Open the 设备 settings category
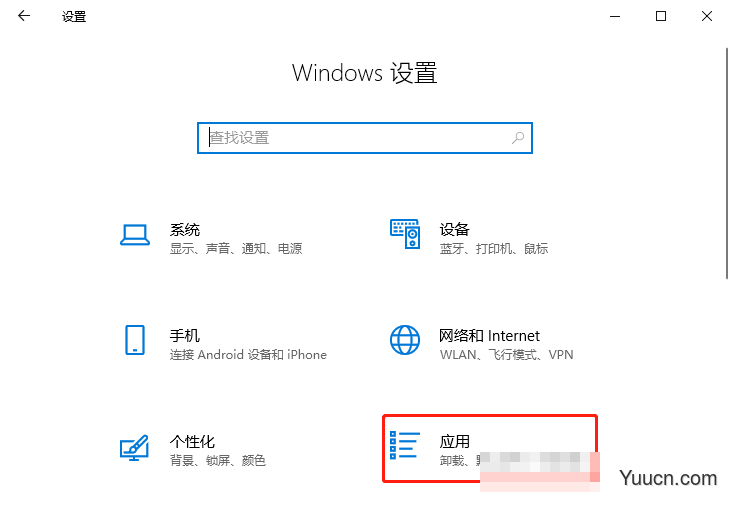 [455, 230]
